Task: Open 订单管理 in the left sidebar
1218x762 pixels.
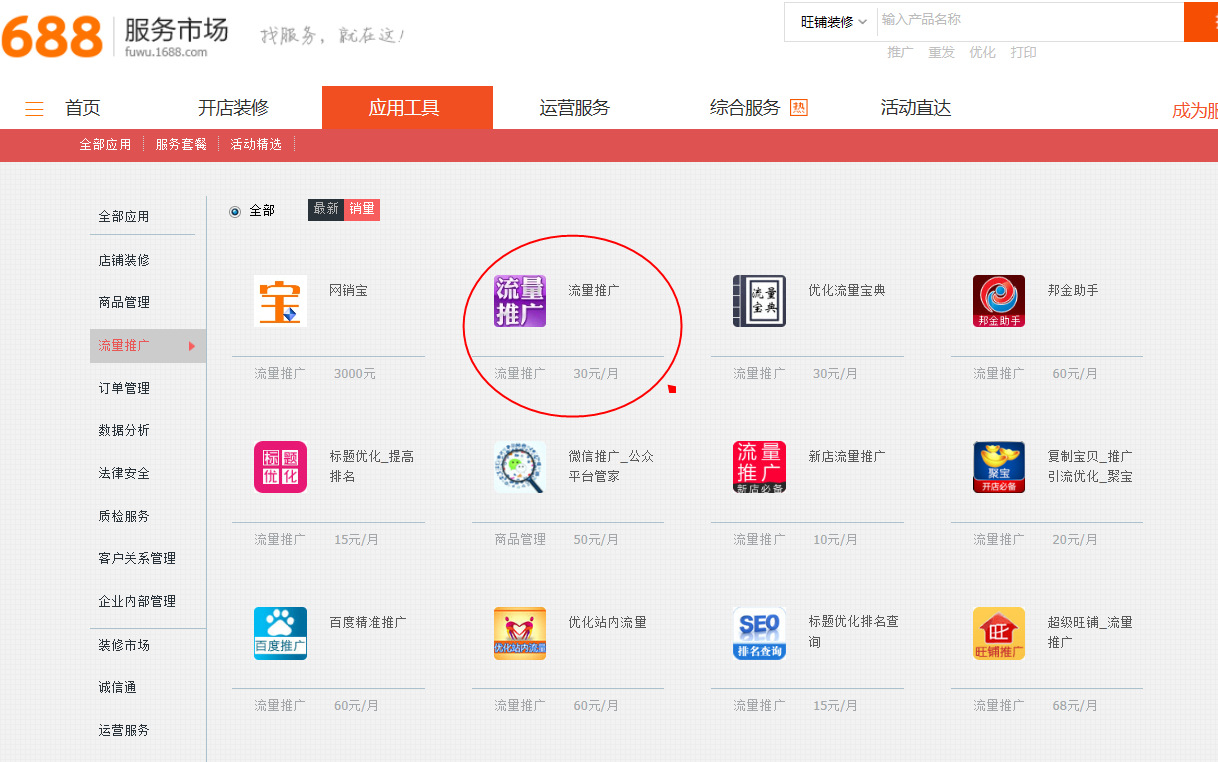Action: pyautogui.click(x=124, y=388)
